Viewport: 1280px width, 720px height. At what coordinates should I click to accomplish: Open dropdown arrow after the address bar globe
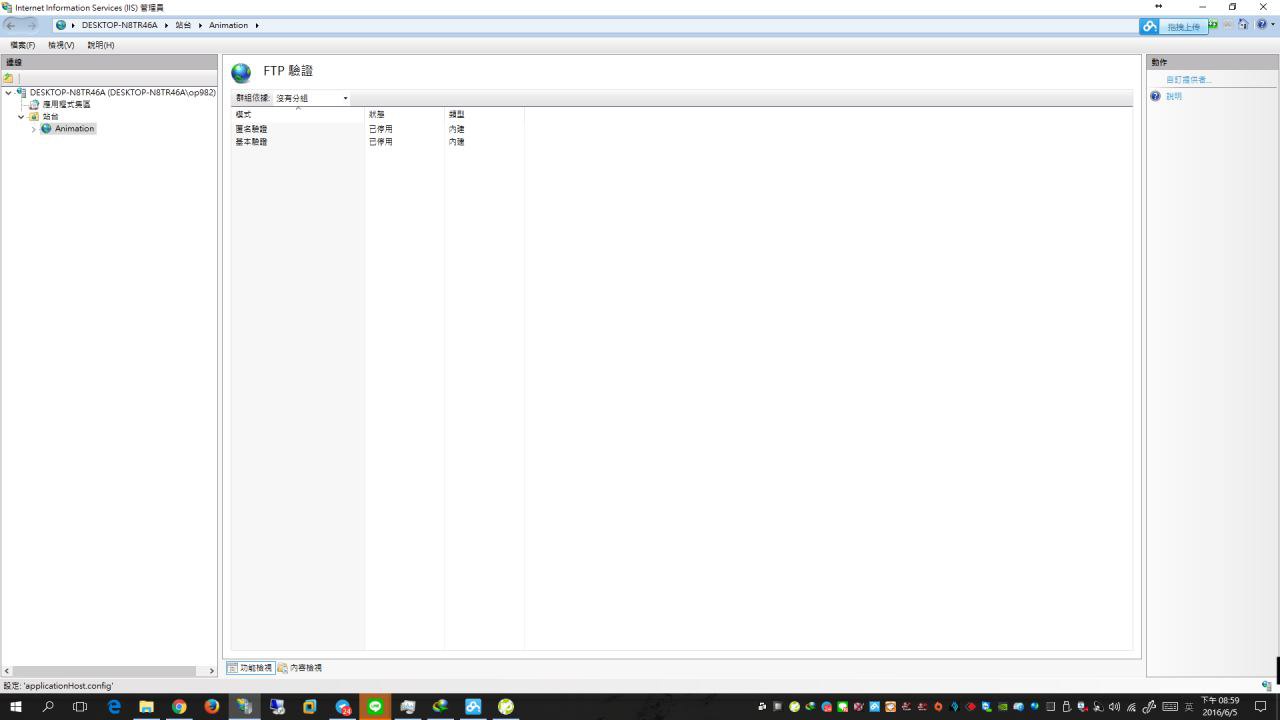pos(73,25)
